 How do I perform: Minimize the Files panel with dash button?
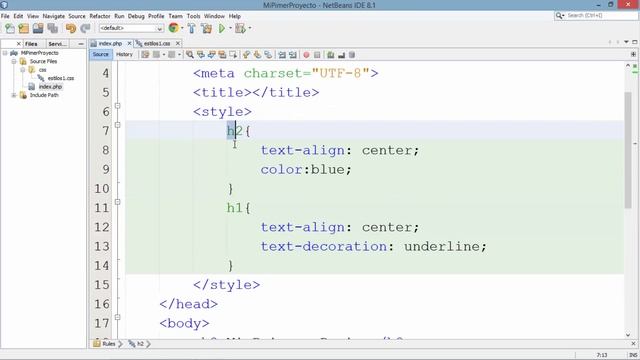(x=81, y=44)
